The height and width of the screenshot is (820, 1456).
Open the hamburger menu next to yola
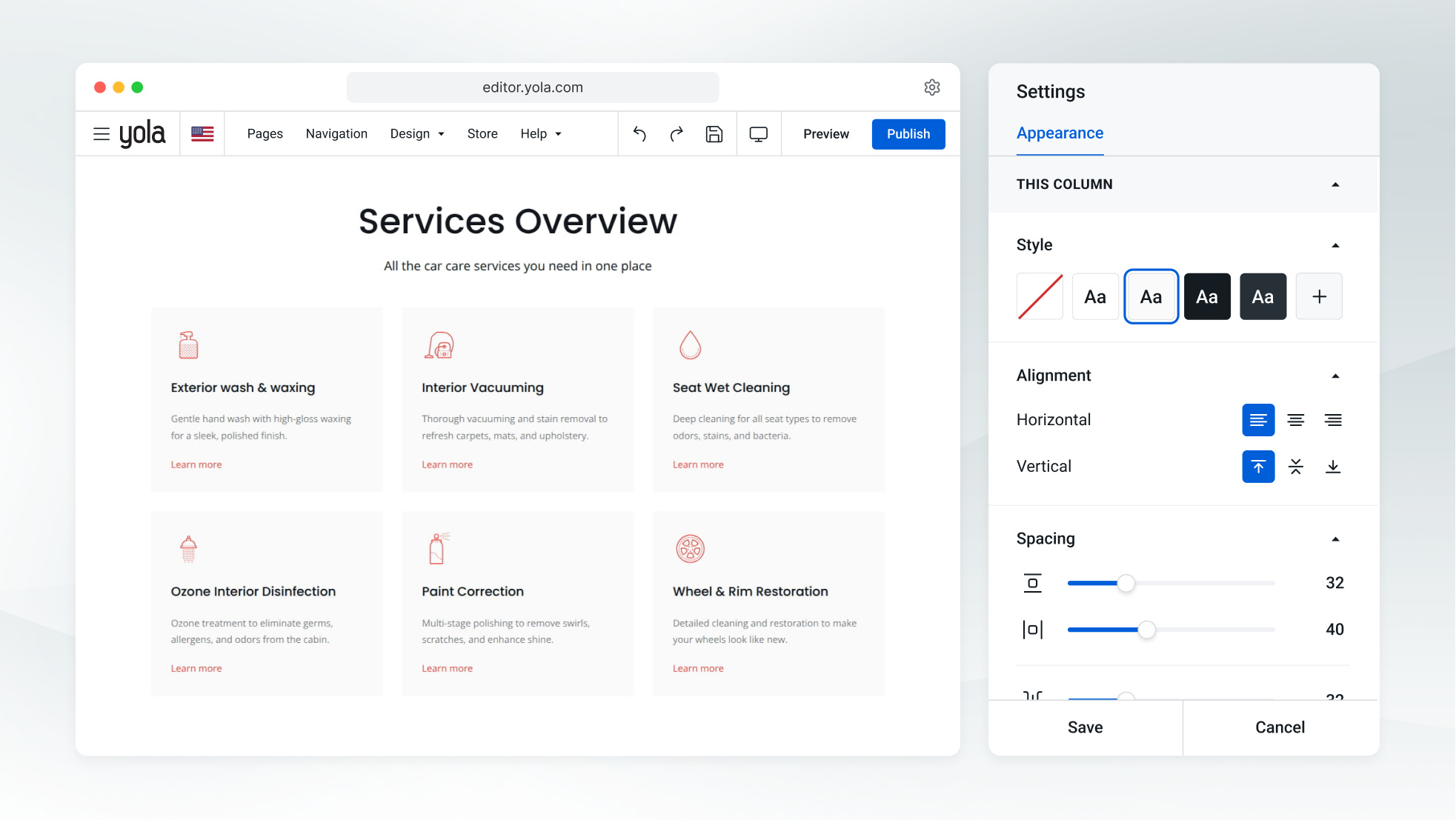(102, 134)
